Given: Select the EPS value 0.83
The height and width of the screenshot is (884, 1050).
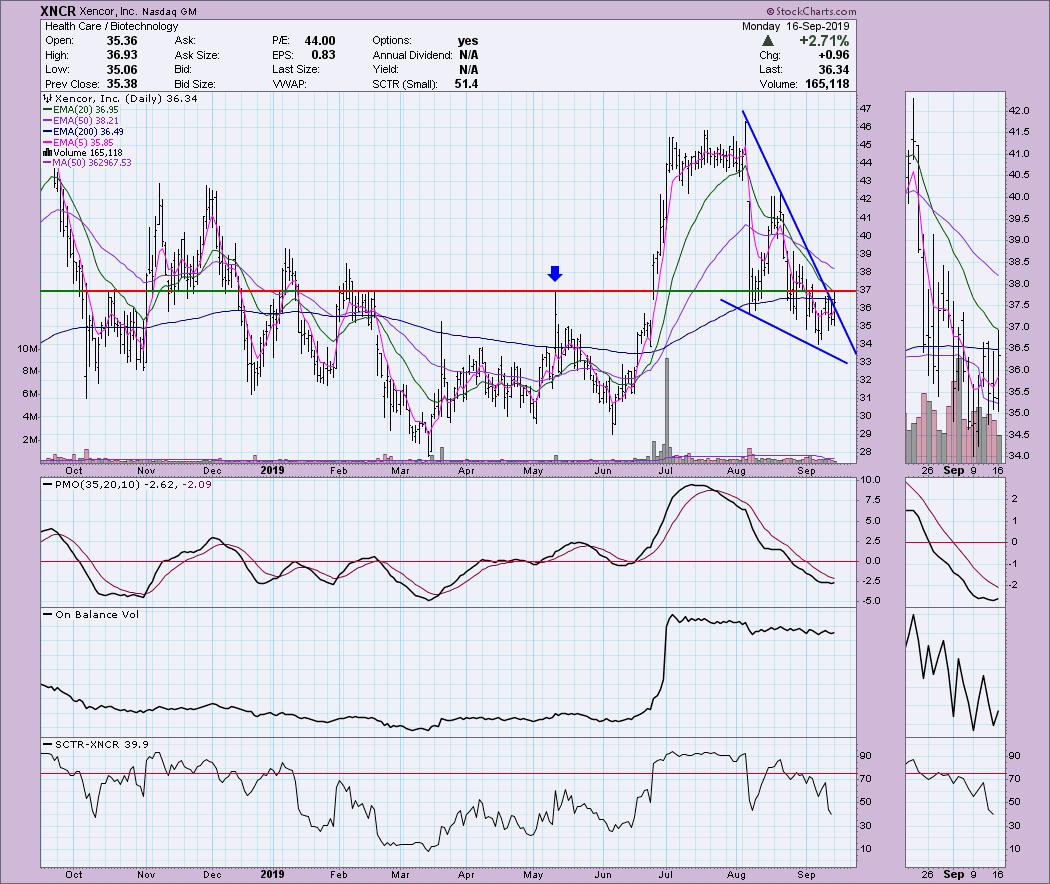Looking at the screenshot, I should [x=323, y=55].
